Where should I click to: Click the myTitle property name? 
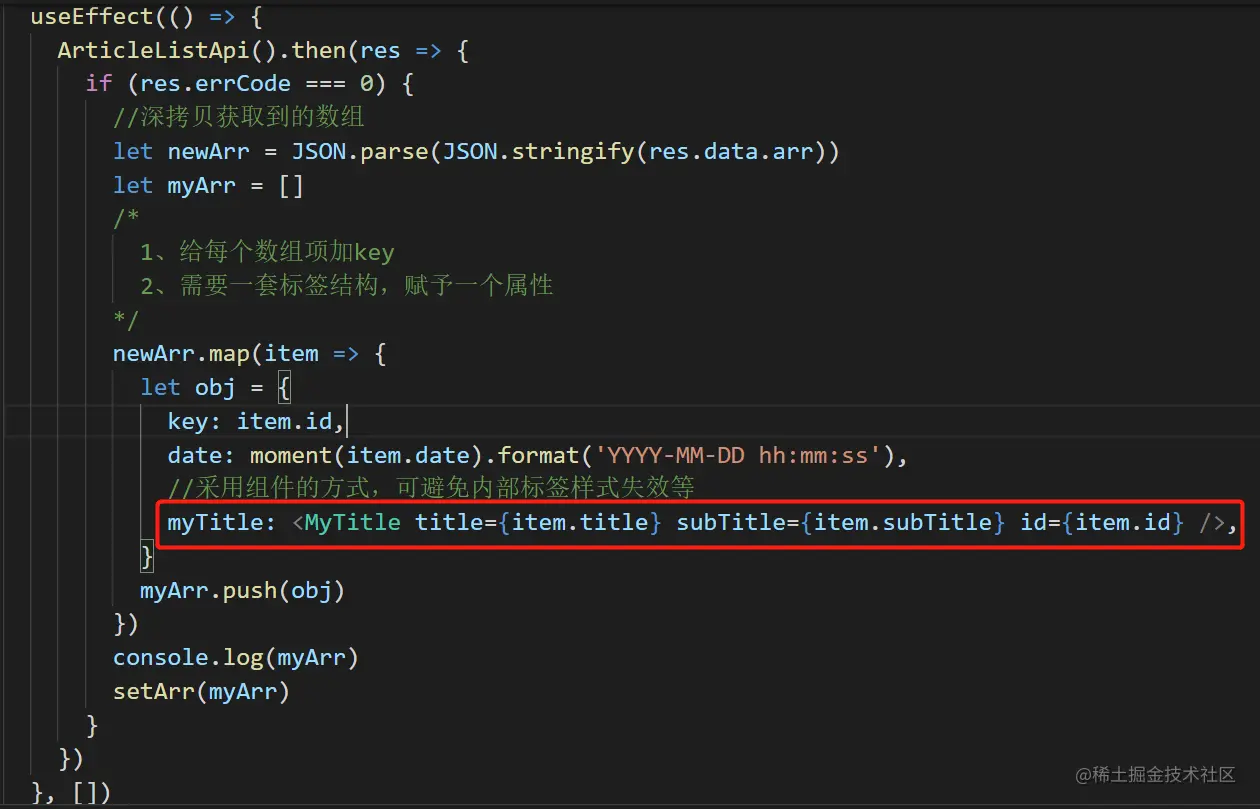click(215, 523)
